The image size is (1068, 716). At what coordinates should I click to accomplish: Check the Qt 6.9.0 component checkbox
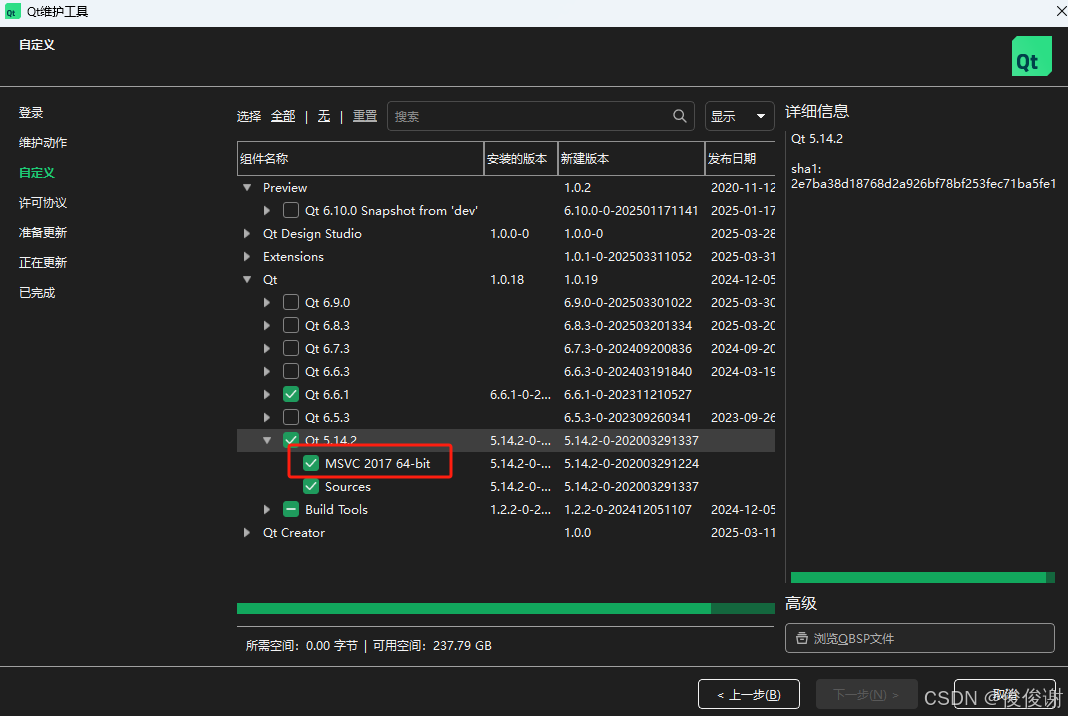pos(290,302)
